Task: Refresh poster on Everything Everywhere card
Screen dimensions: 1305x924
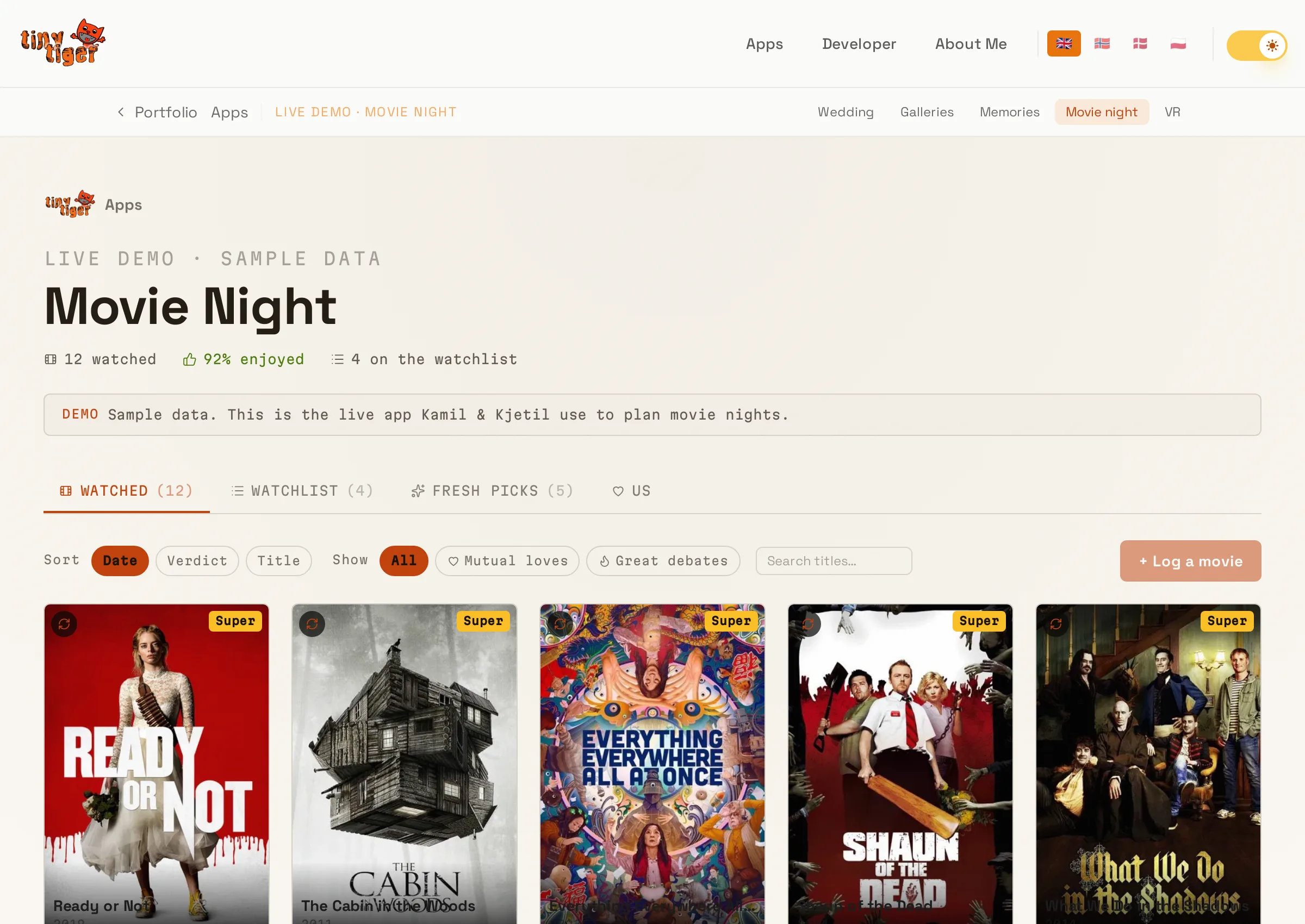Action: [560, 624]
